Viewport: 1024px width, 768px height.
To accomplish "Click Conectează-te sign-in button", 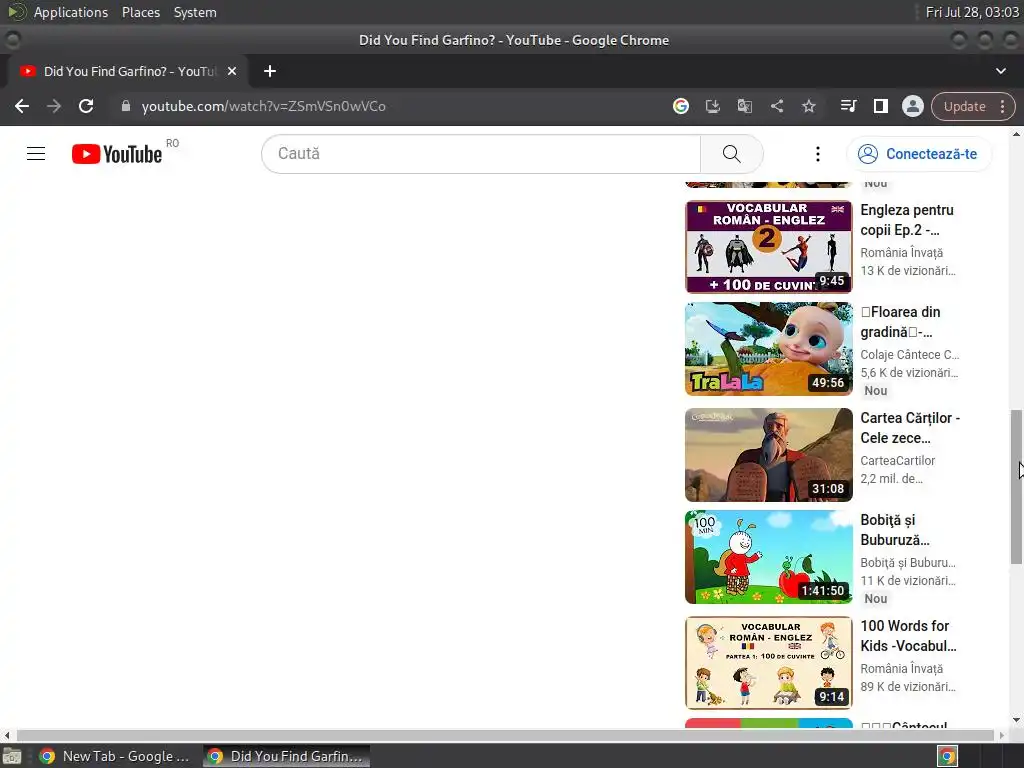I will 918,154.
